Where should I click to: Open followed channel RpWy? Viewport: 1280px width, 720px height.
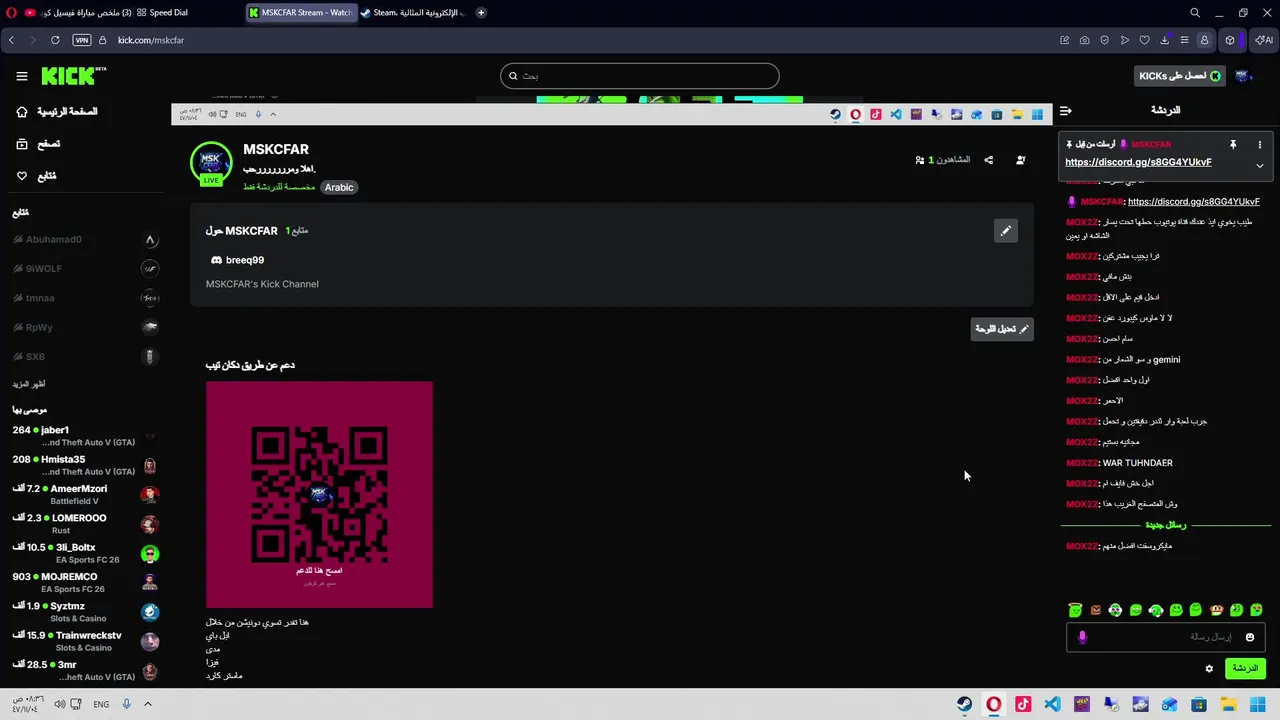[x=85, y=327]
